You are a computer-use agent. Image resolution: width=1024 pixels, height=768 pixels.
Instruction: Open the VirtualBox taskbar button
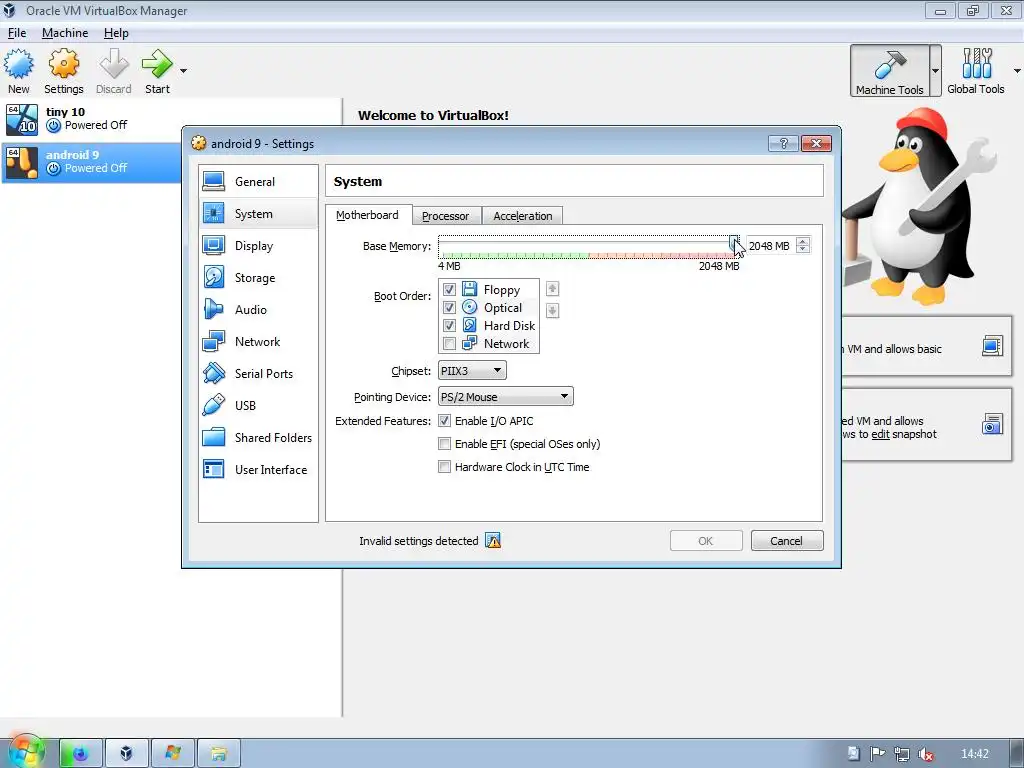[x=127, y=754]
